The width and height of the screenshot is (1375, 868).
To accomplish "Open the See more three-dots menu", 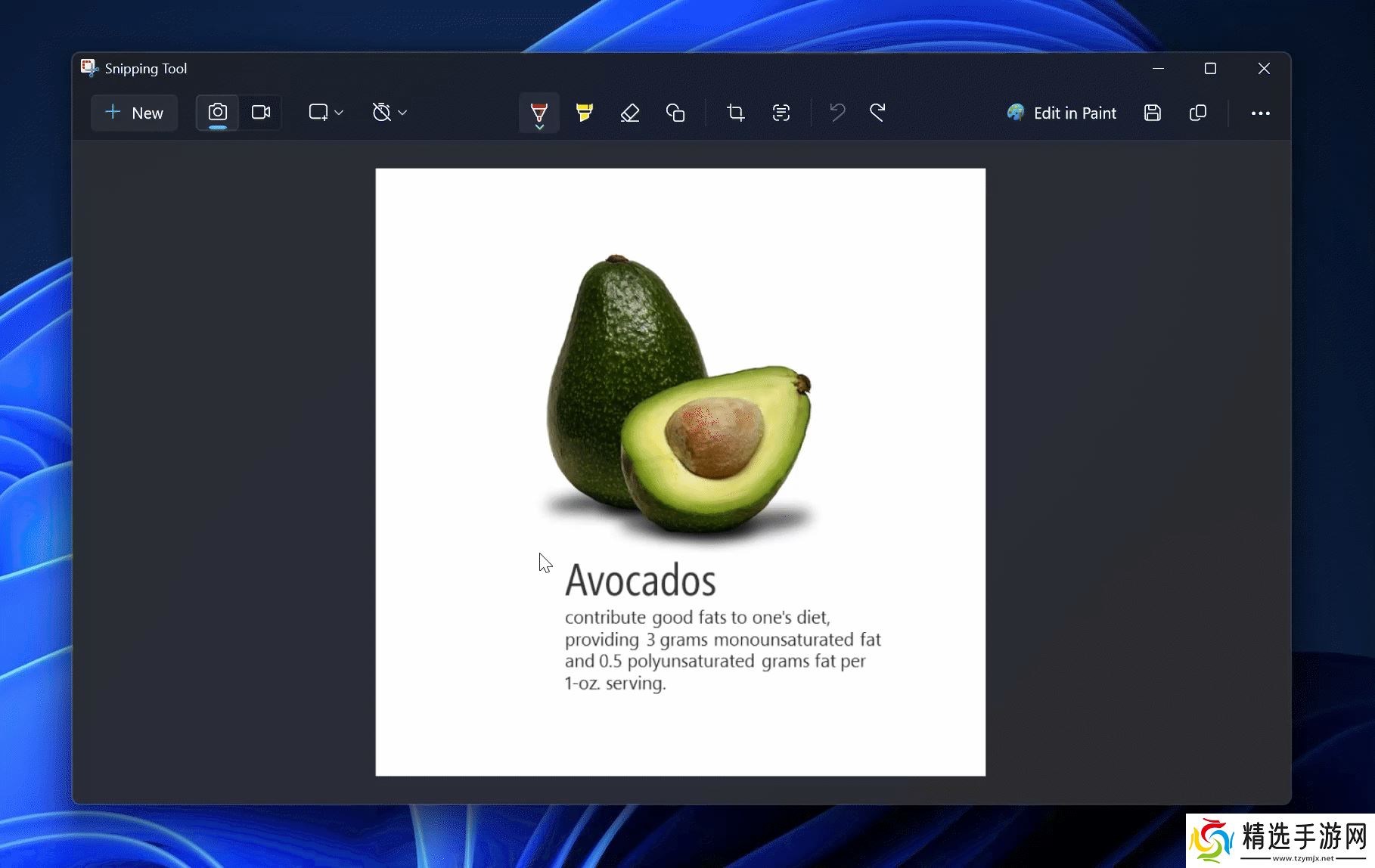I will click(1260, 113).
